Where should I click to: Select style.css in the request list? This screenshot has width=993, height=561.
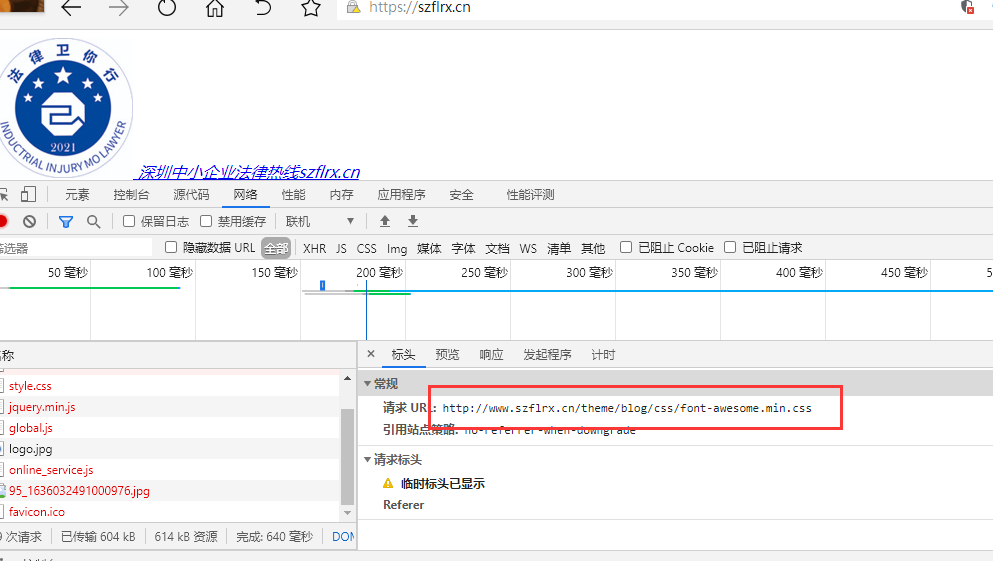(x=30, y=385)
